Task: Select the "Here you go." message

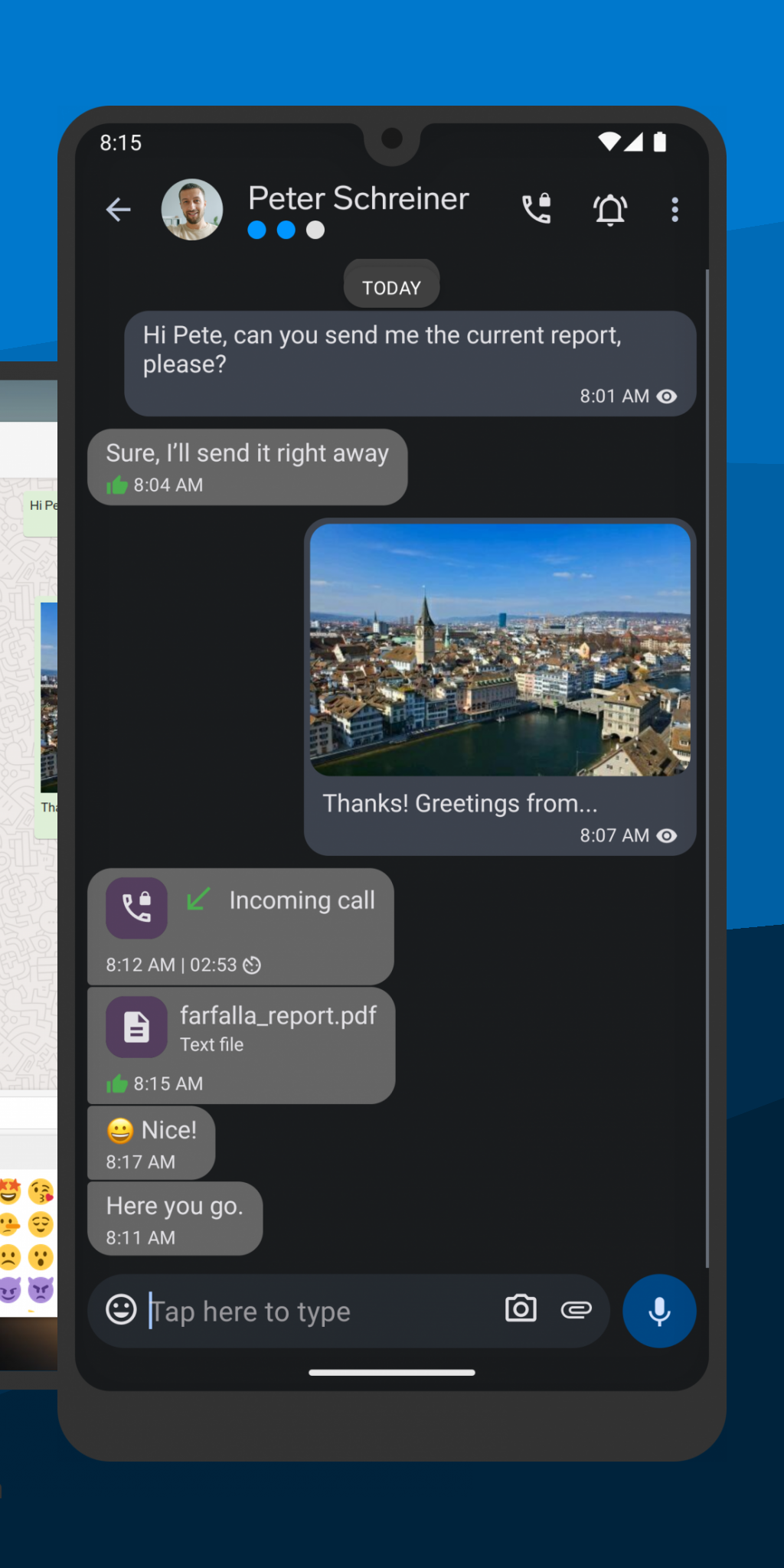Action: 175,1218
